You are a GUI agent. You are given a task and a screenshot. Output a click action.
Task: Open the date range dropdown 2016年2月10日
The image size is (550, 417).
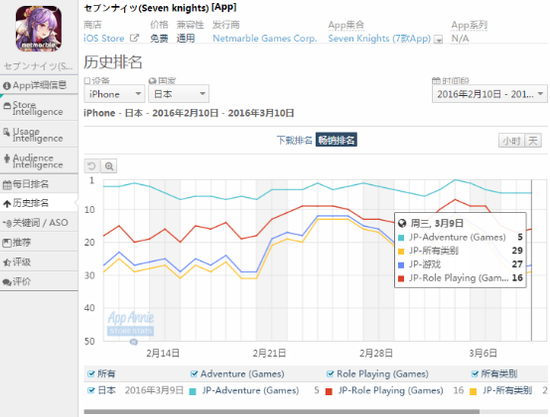[489, 94]
